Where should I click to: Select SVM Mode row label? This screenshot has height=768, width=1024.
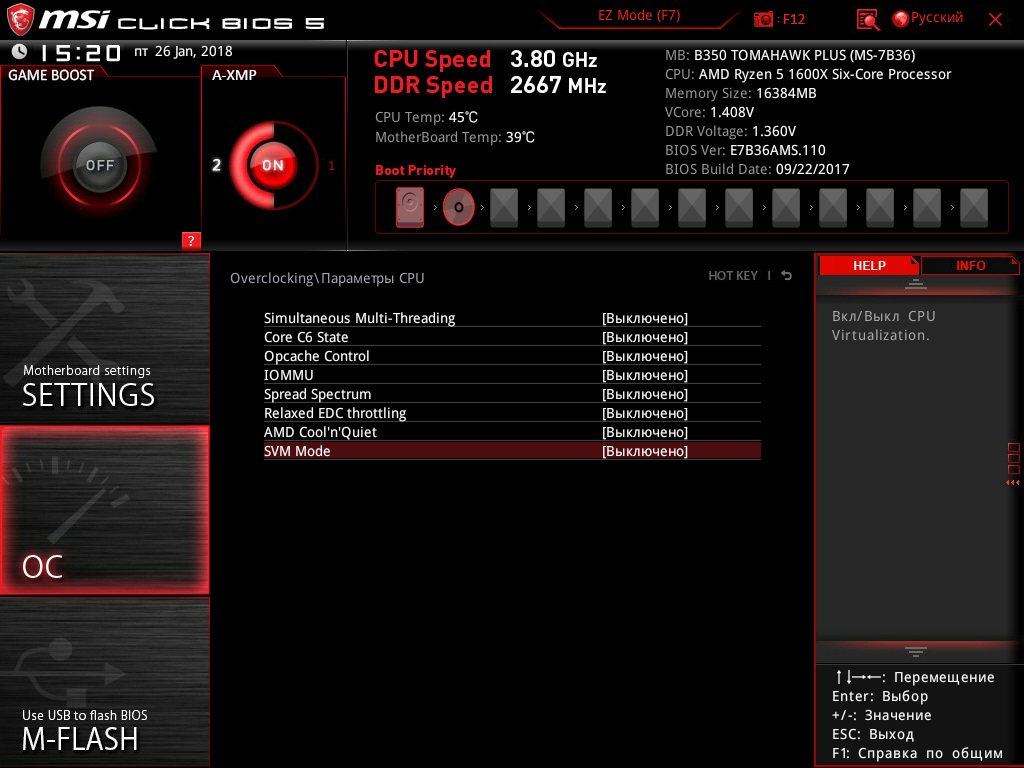click(x=296, y=451)
